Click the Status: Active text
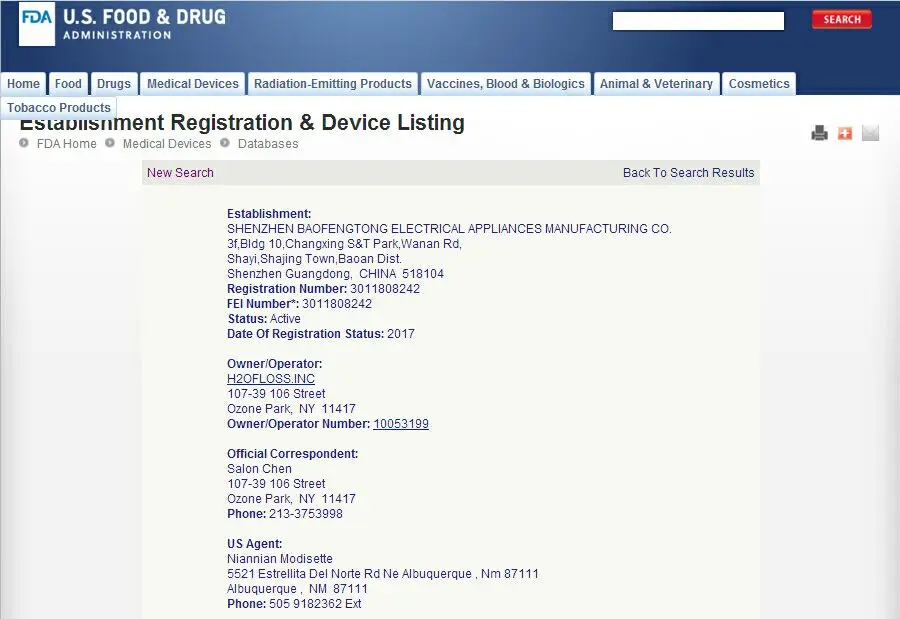Screen dimensions: 900x619 point(264,319)
